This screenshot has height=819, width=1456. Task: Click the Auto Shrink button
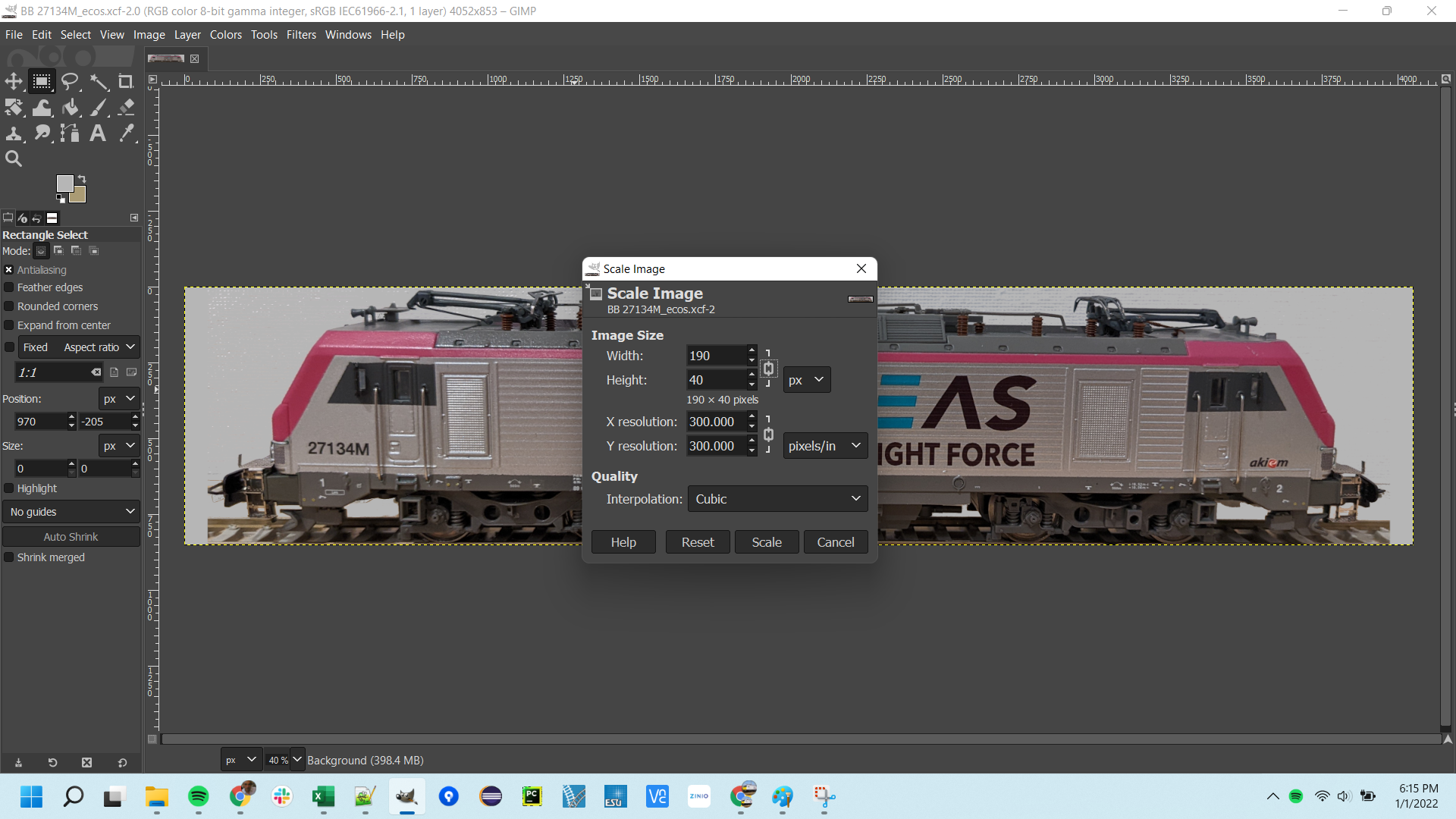[x=71, y=537]
